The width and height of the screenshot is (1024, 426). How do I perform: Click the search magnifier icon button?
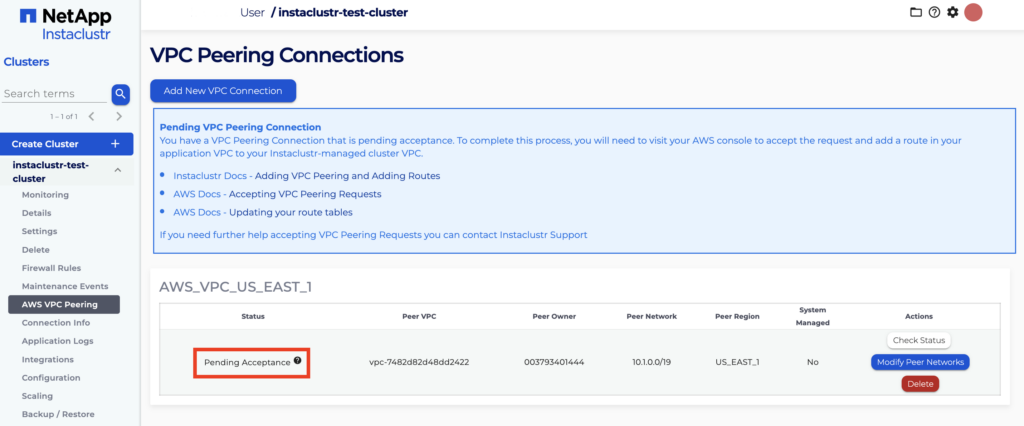(x=120, y=94)
